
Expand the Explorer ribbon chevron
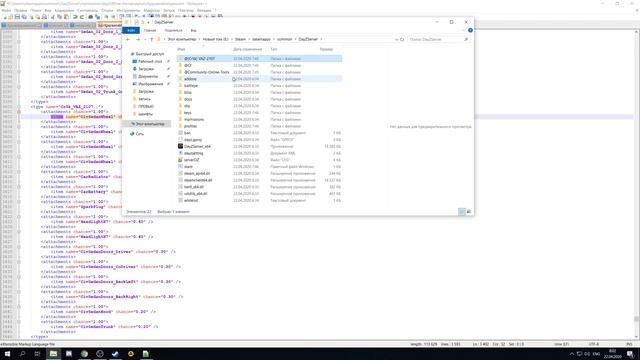(464, 30)
